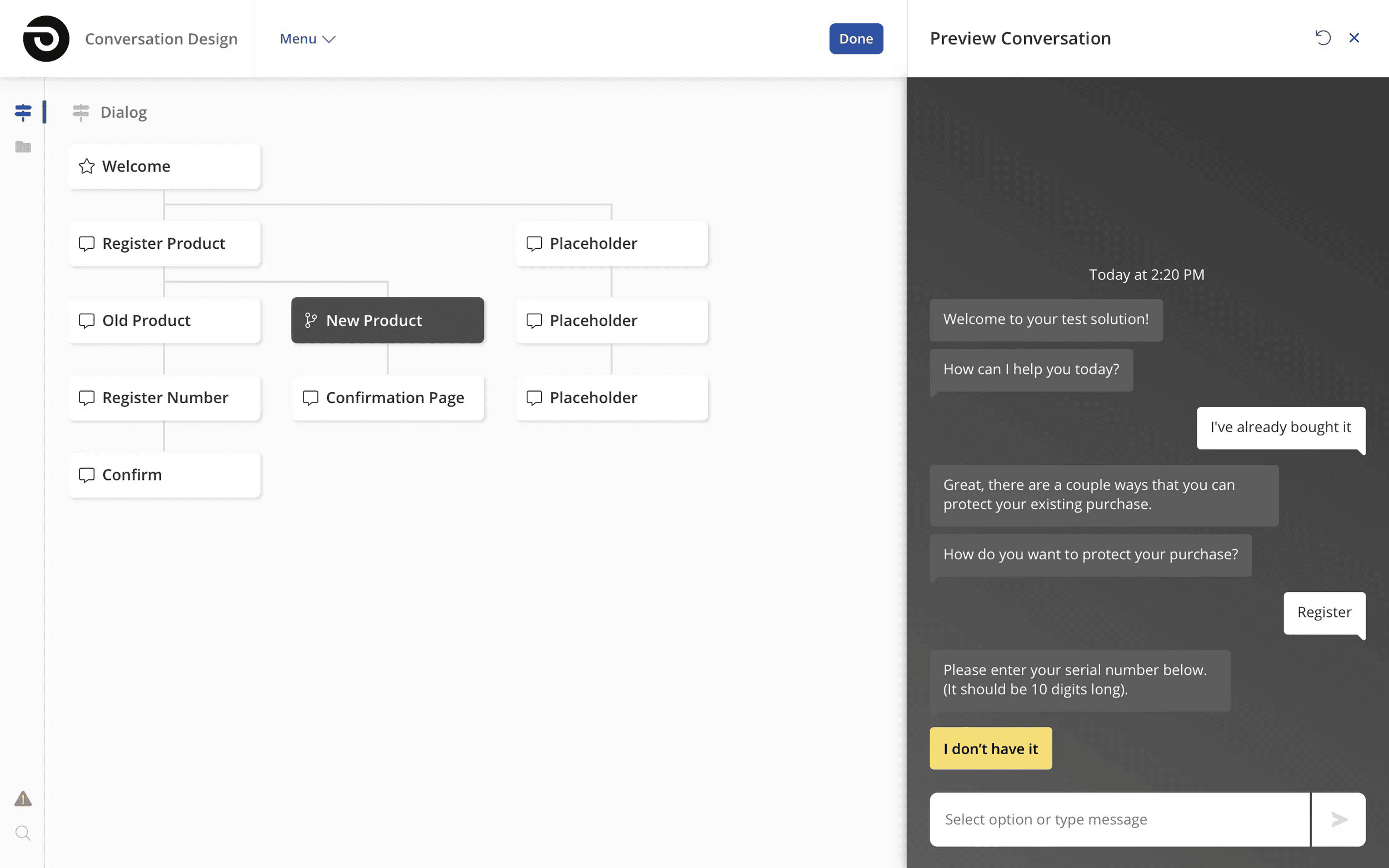Viewport: 1389px width, 868px height.
Task: Click branch icon on New Product node
Action: tap(311, 320)
